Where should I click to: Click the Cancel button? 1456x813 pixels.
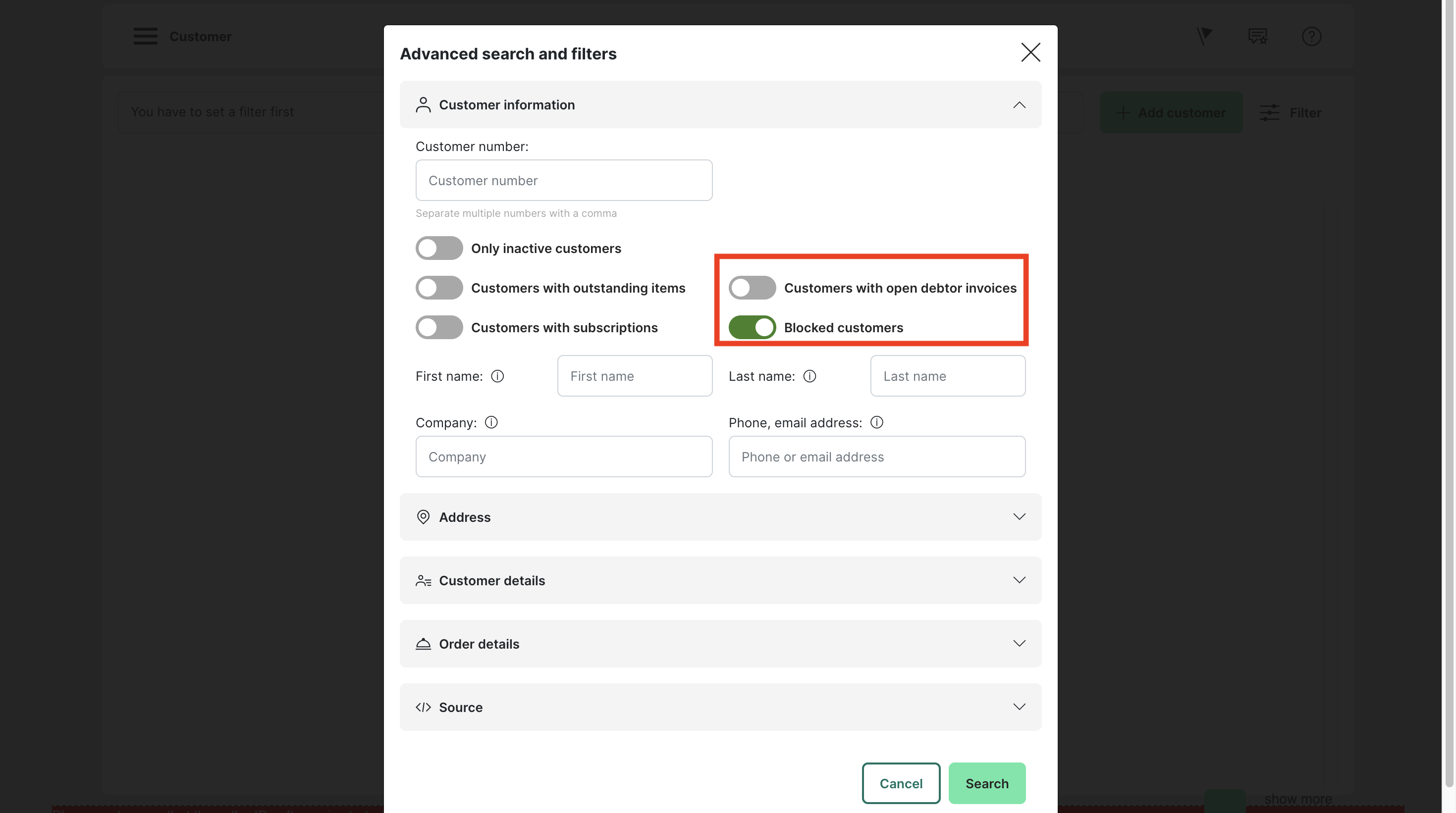point(901,784)
